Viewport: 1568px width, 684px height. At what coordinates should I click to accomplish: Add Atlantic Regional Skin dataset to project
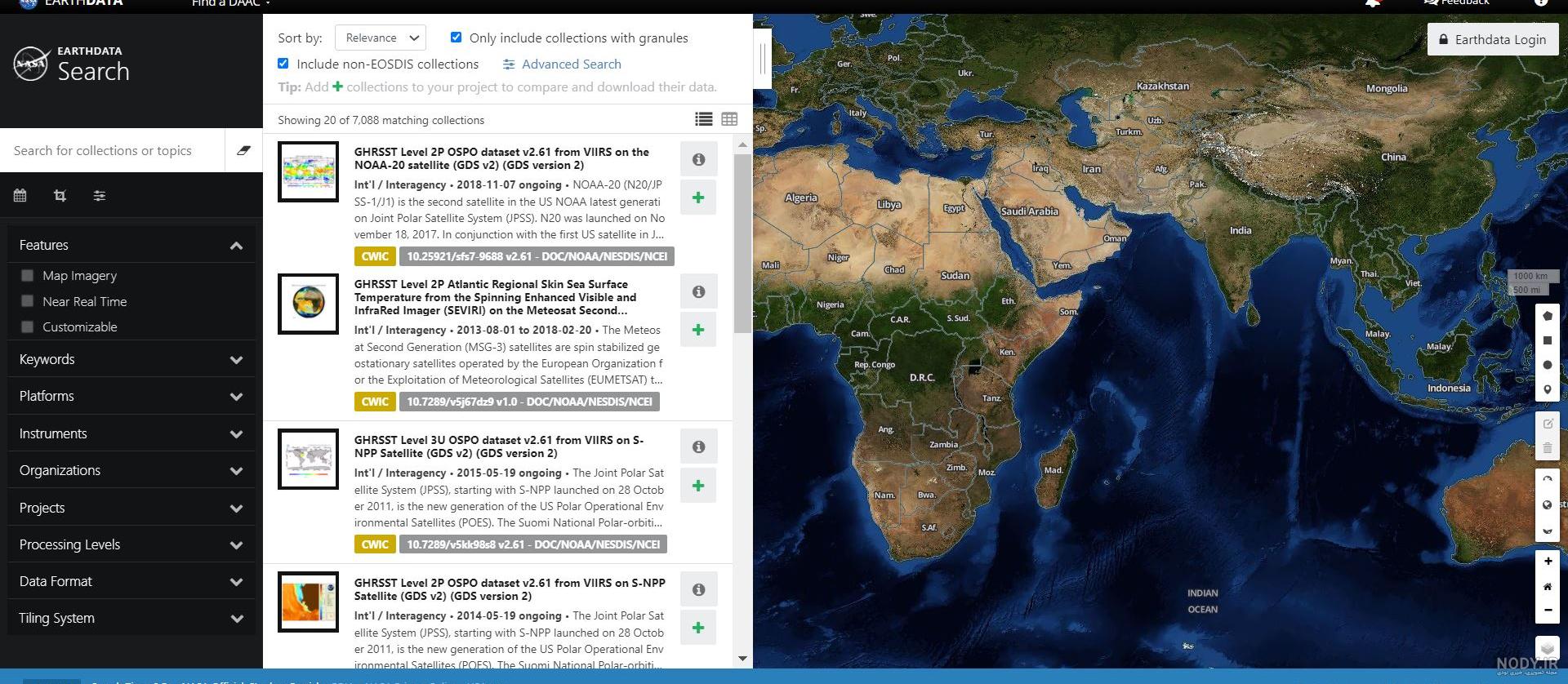point(698,330)
